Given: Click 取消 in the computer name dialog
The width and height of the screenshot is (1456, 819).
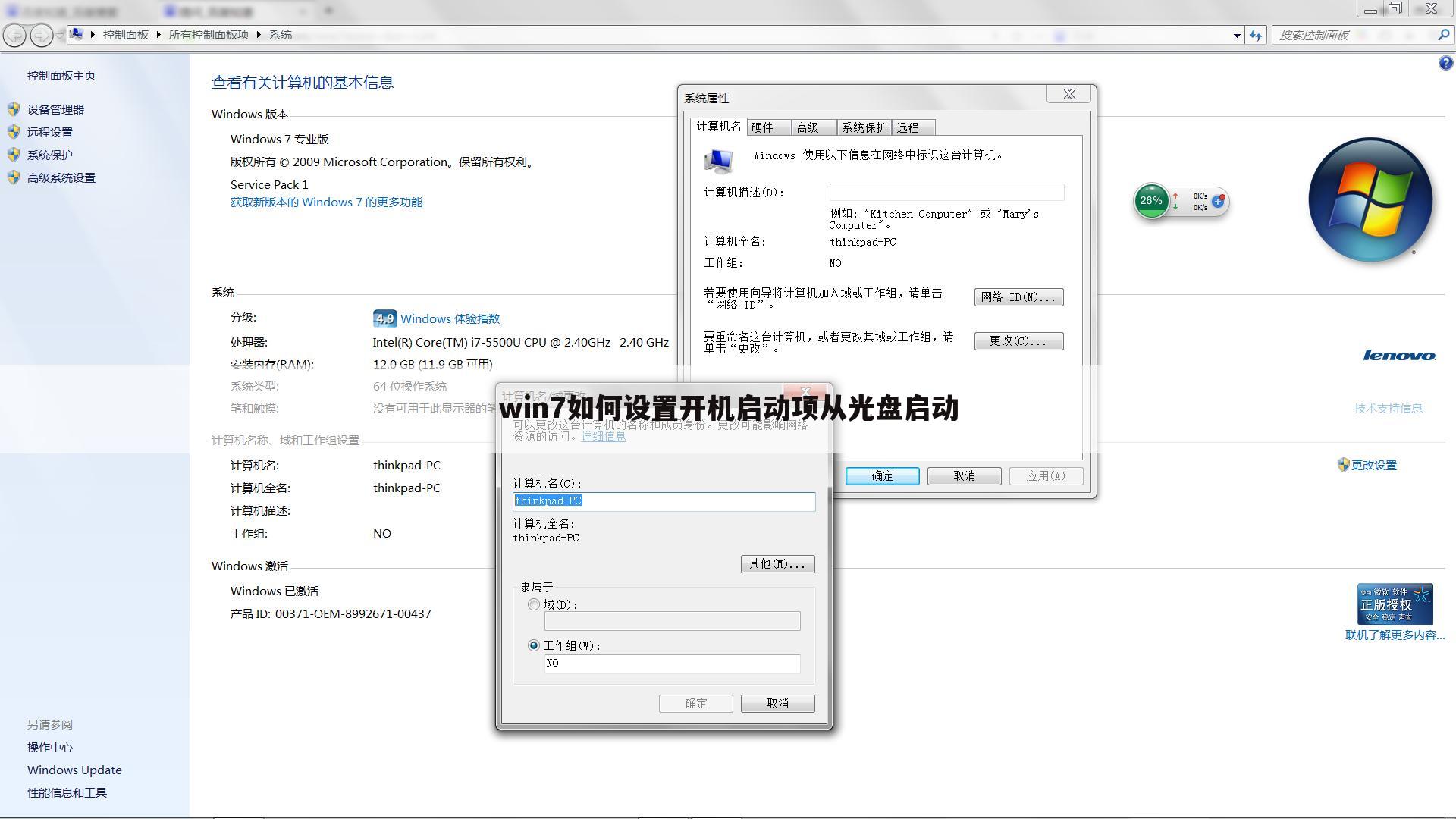Looking at the screenshot, I should point(777,703).
